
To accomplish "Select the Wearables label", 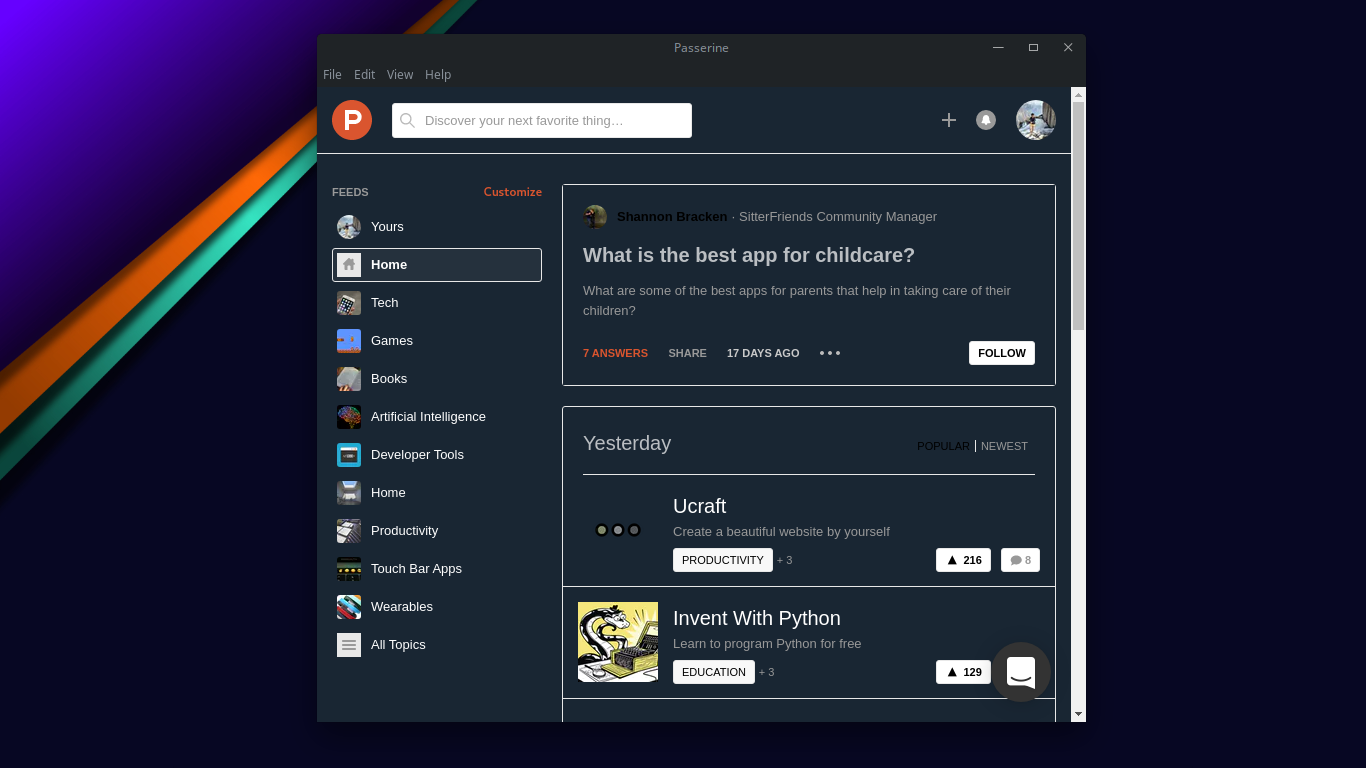I will [x=402, y=607].
